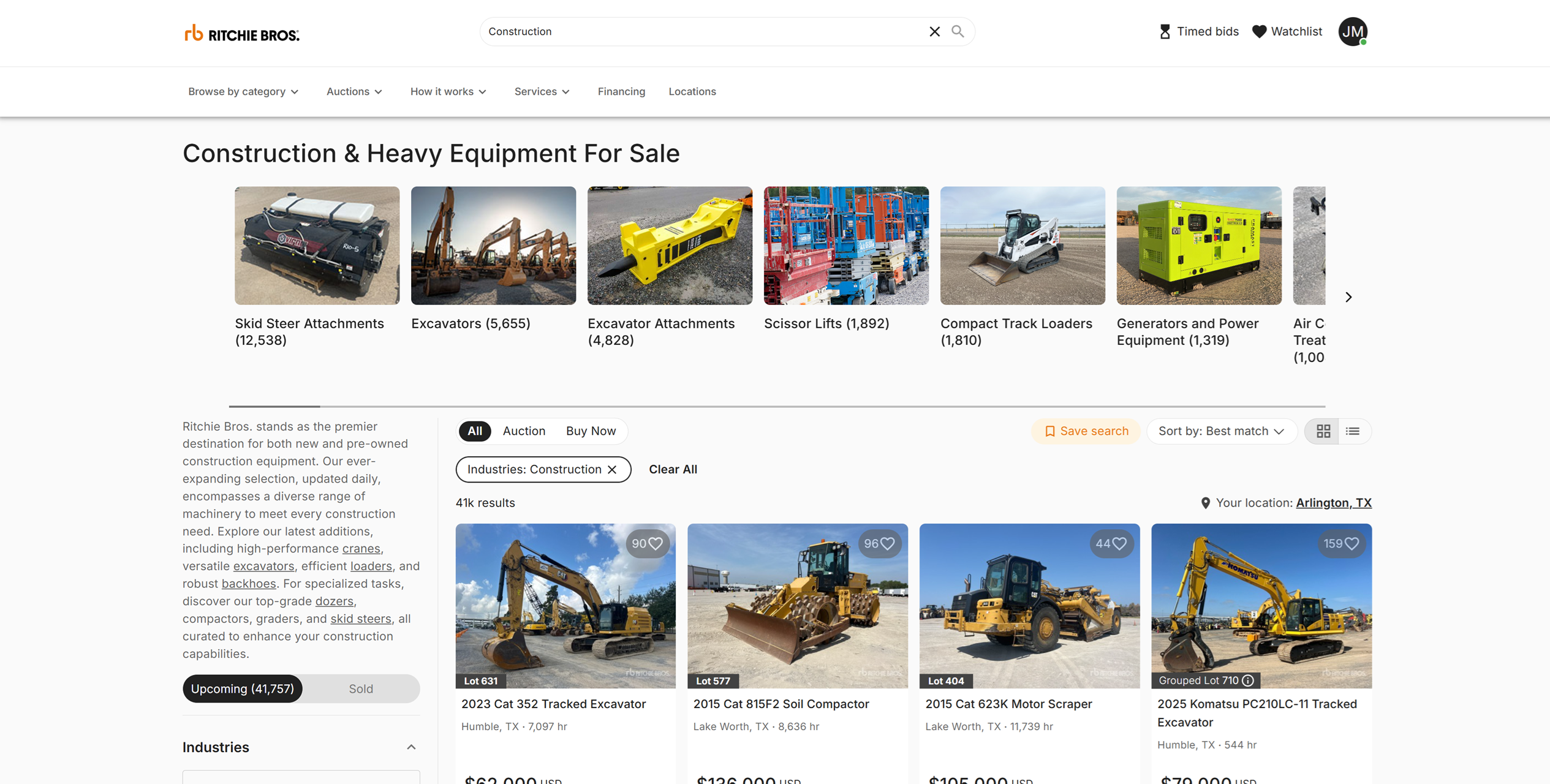This screenshot has width=1550, height=784.
Task: Open How it works dropdown
Action: [448, 91]
